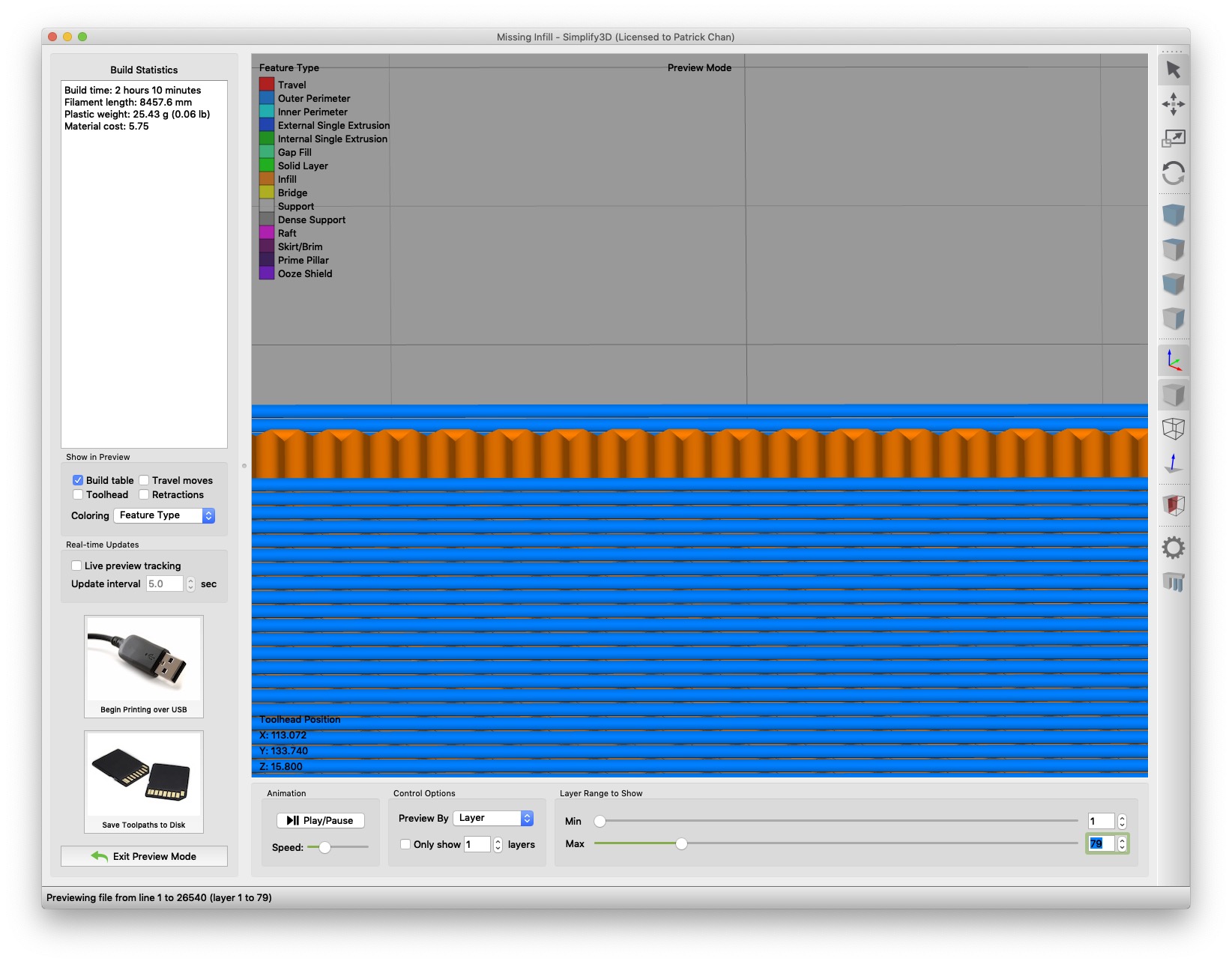Open process settings gear icon
Image resolution: width=1232 pixels, height=964 pixels.
[x=1173, y=548]
